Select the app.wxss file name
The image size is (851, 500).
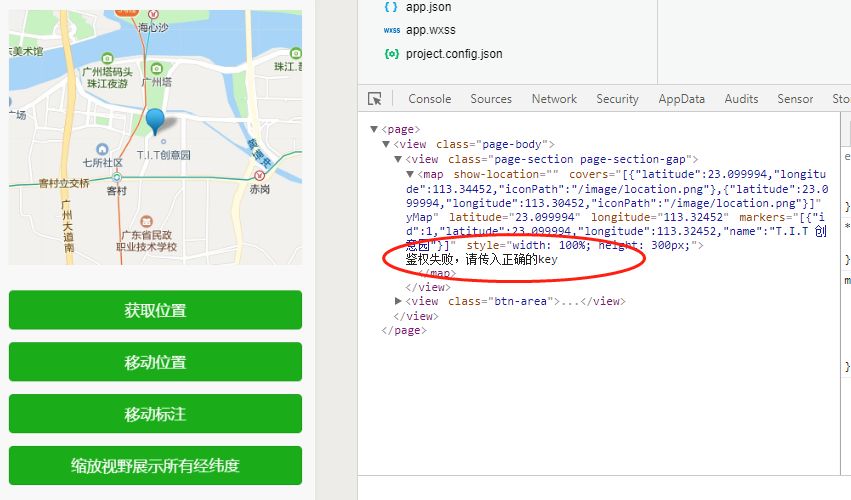pos(430,30)
